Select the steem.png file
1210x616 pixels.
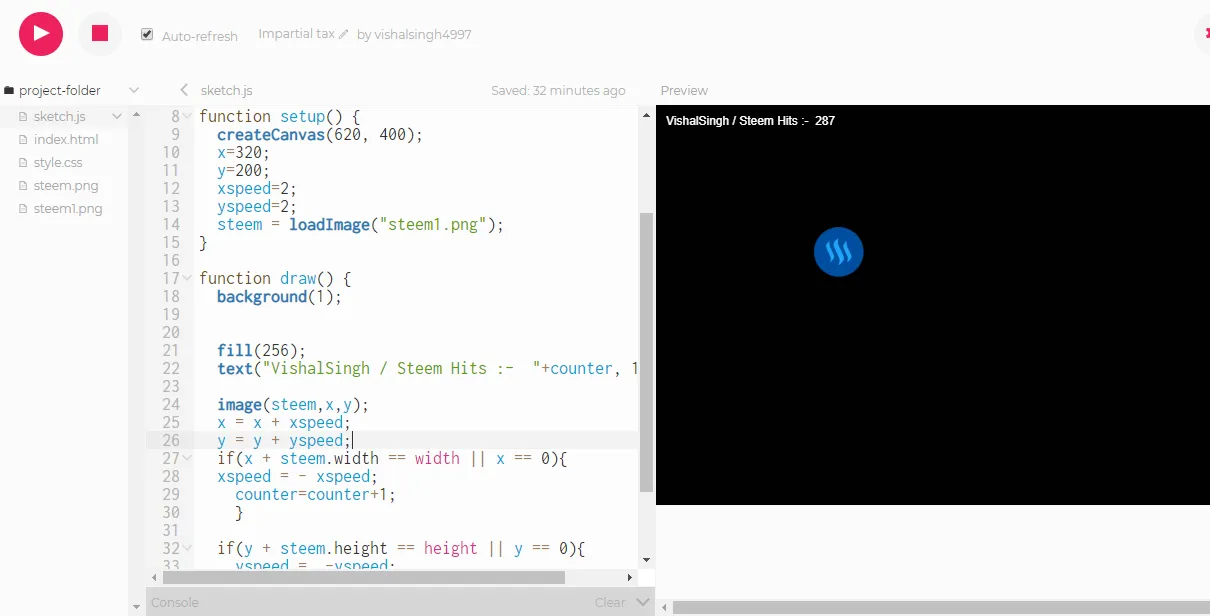click(x=66, y=185)
